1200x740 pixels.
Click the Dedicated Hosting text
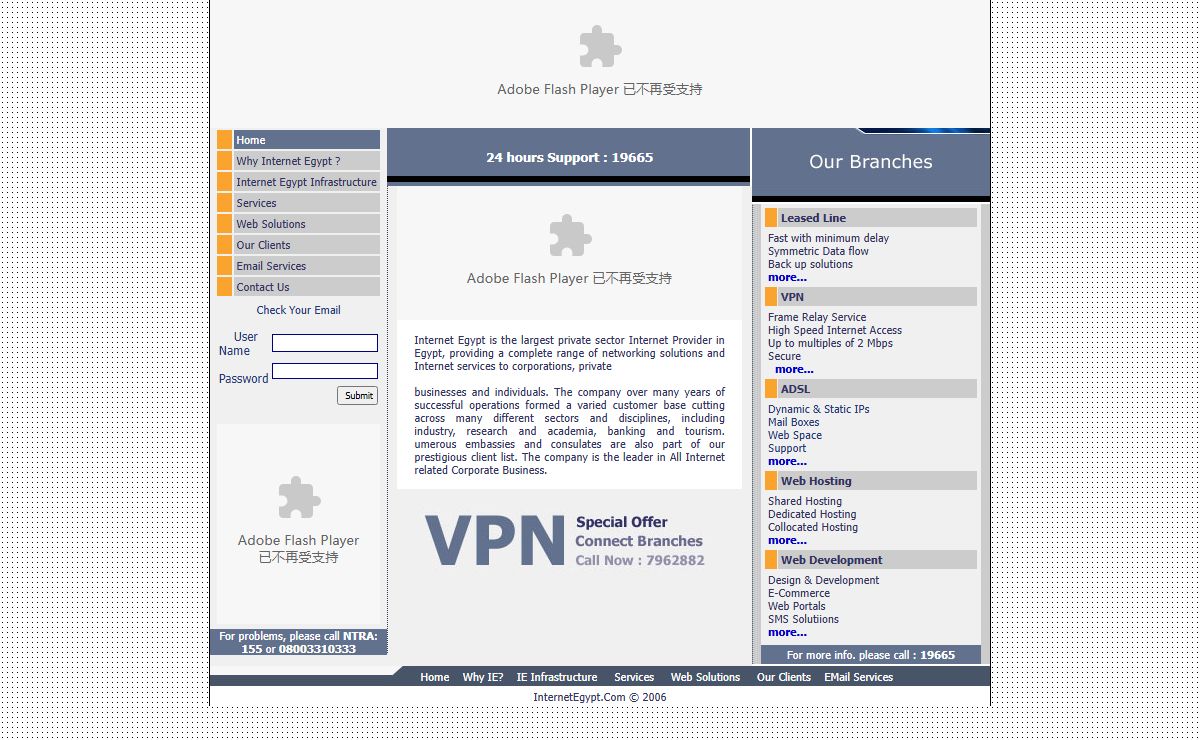point(812,514)
